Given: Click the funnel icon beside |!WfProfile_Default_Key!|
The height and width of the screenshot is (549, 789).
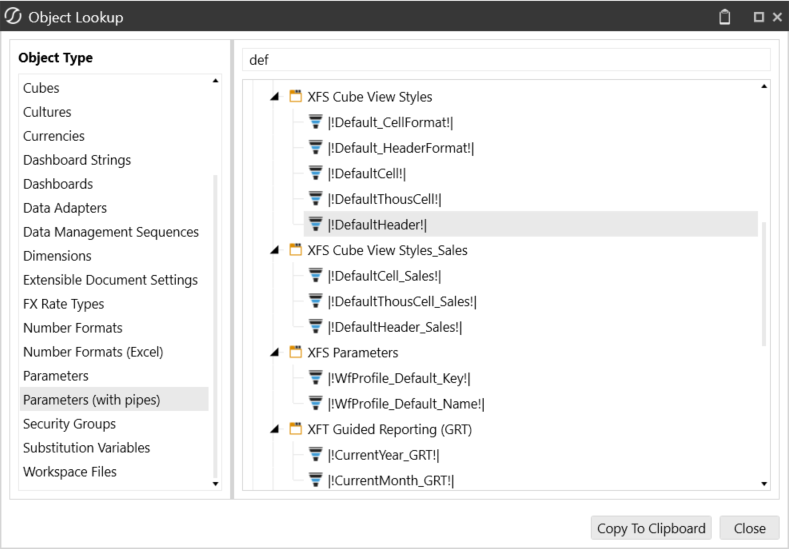Looking at the screenshot, I should [315, 378].
